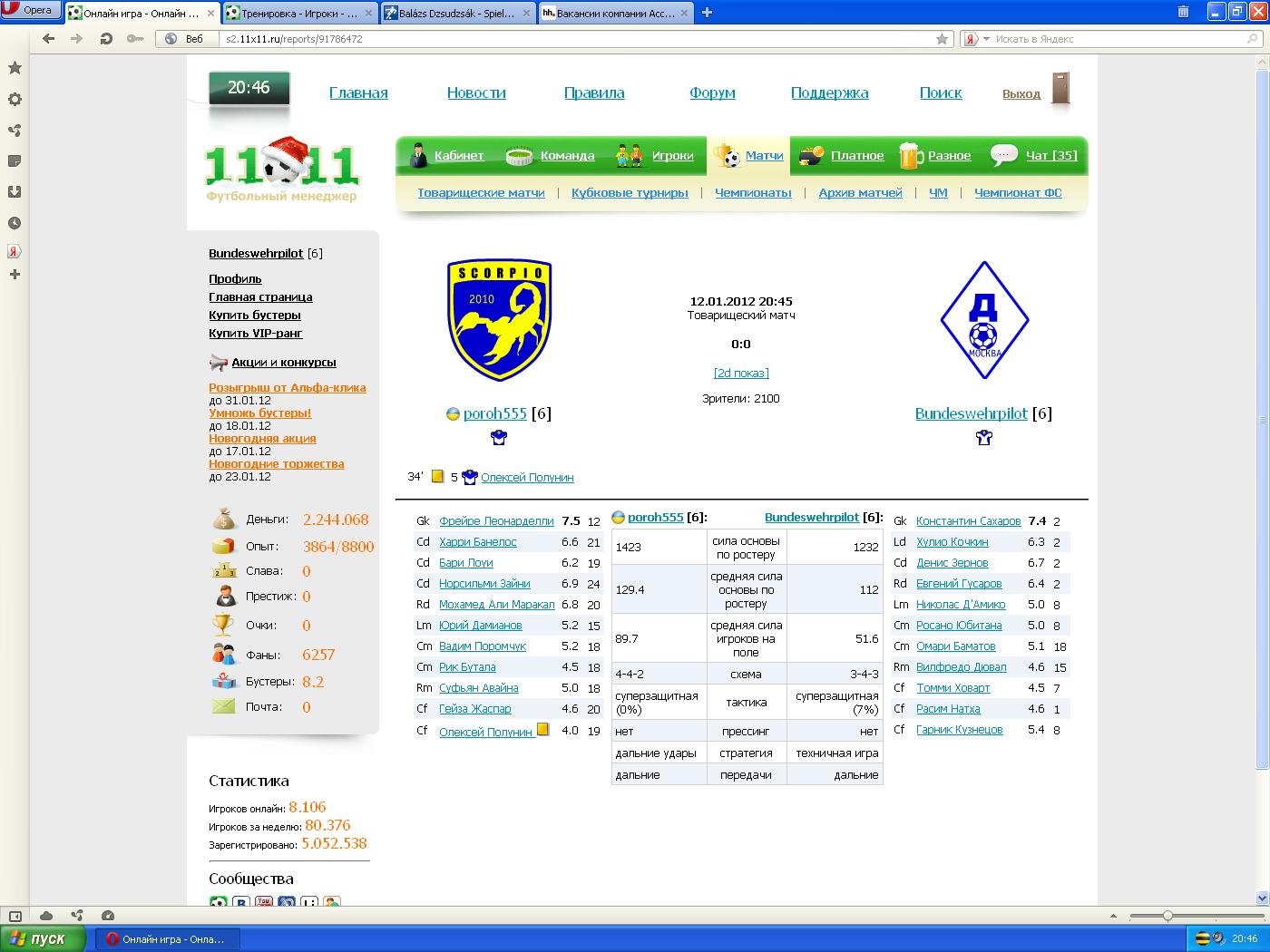
Task: Toggle the sidebar panel at bottom-left
Action: 15,916
